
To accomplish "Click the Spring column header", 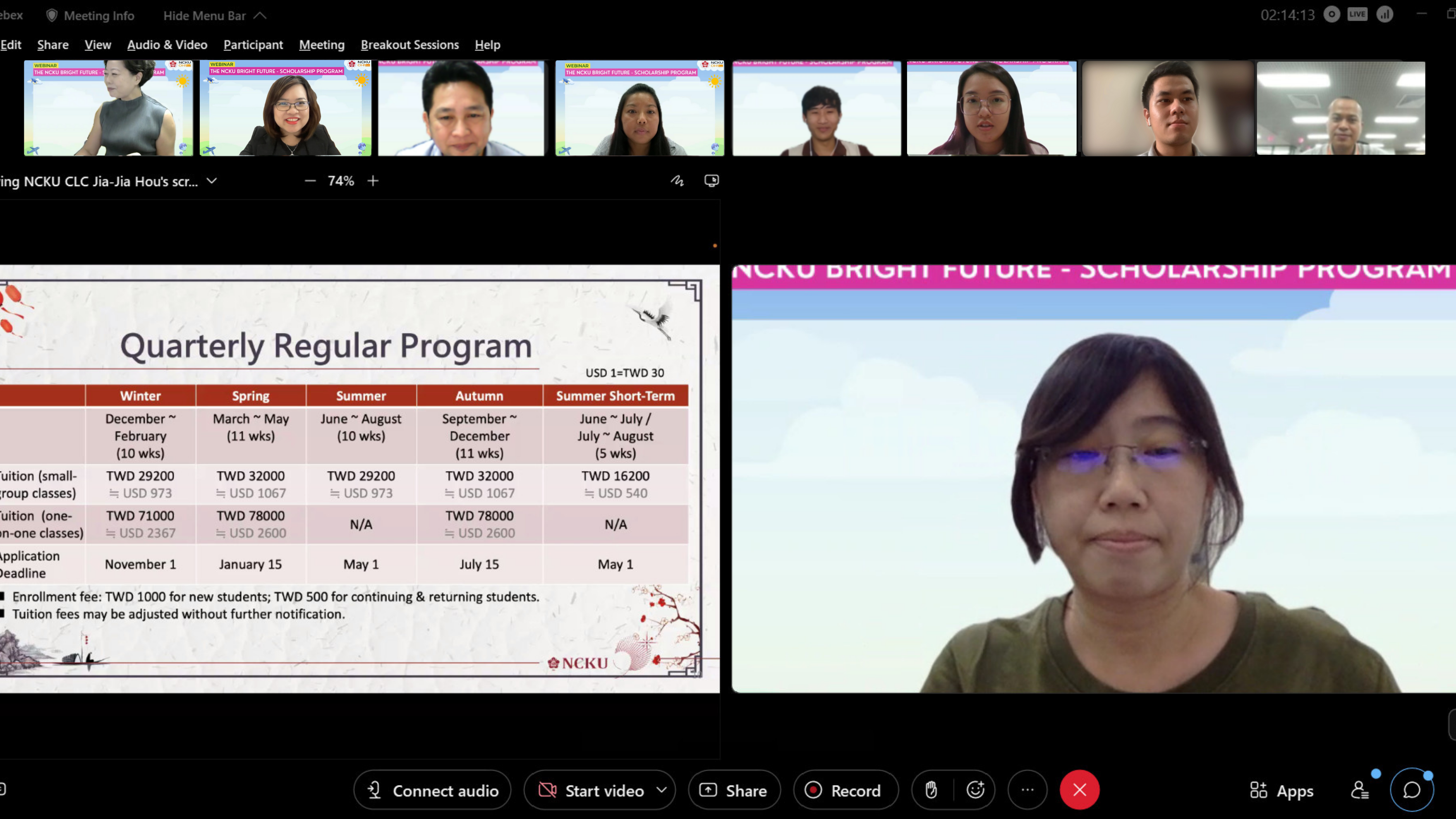I will tap(251, 396).
